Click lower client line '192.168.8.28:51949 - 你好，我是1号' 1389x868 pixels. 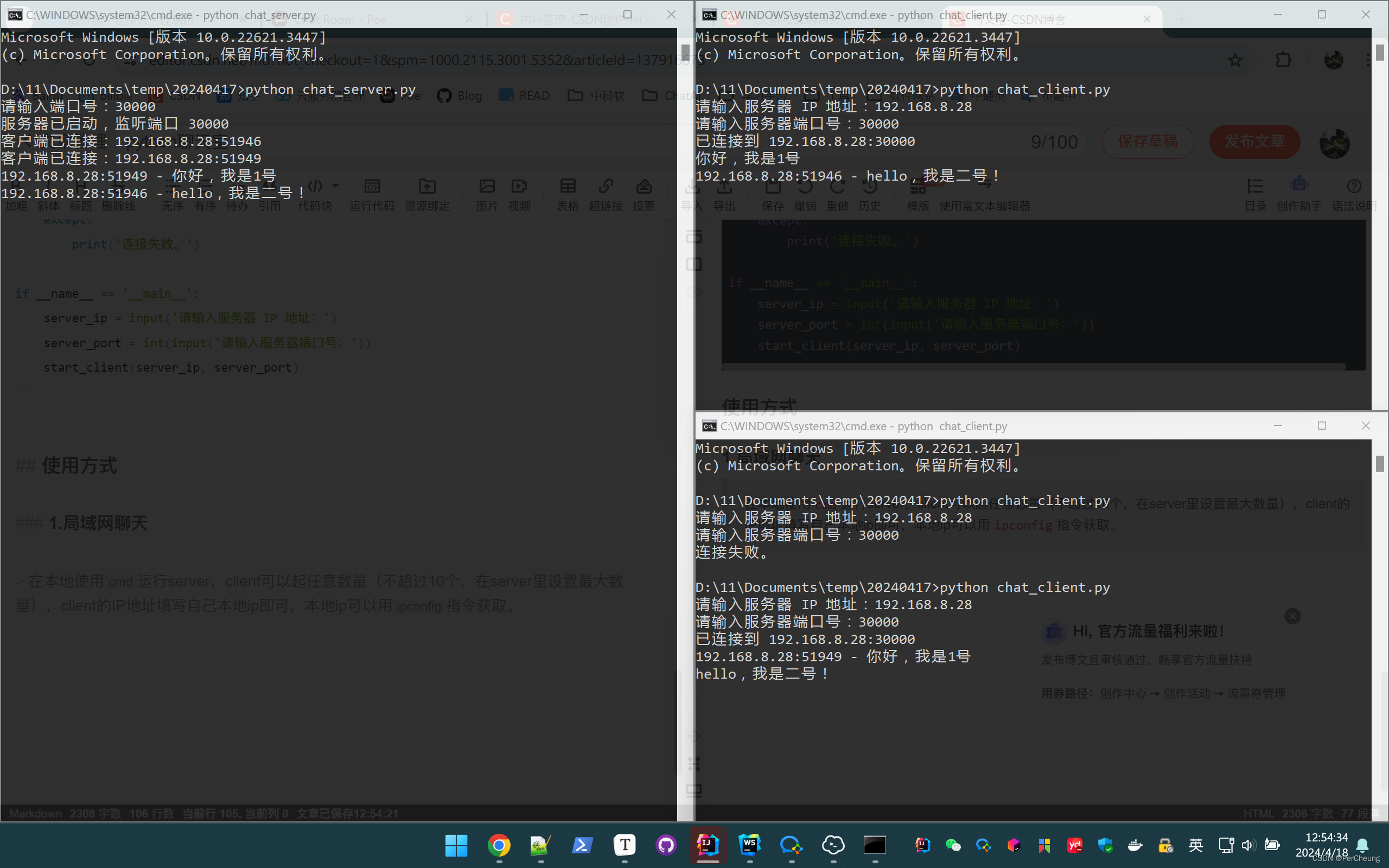[833, 656]
